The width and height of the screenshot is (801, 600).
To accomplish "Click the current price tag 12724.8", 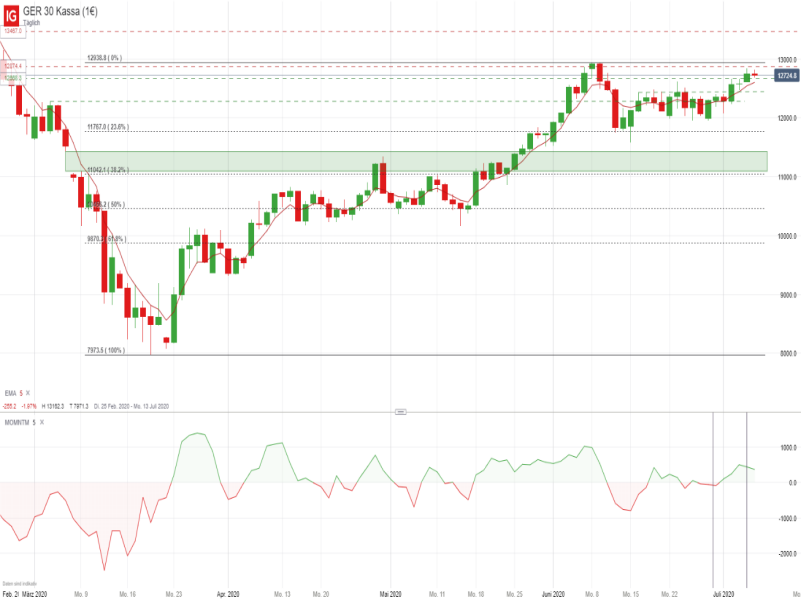I will pyautogui.click(x=786, y=76).
